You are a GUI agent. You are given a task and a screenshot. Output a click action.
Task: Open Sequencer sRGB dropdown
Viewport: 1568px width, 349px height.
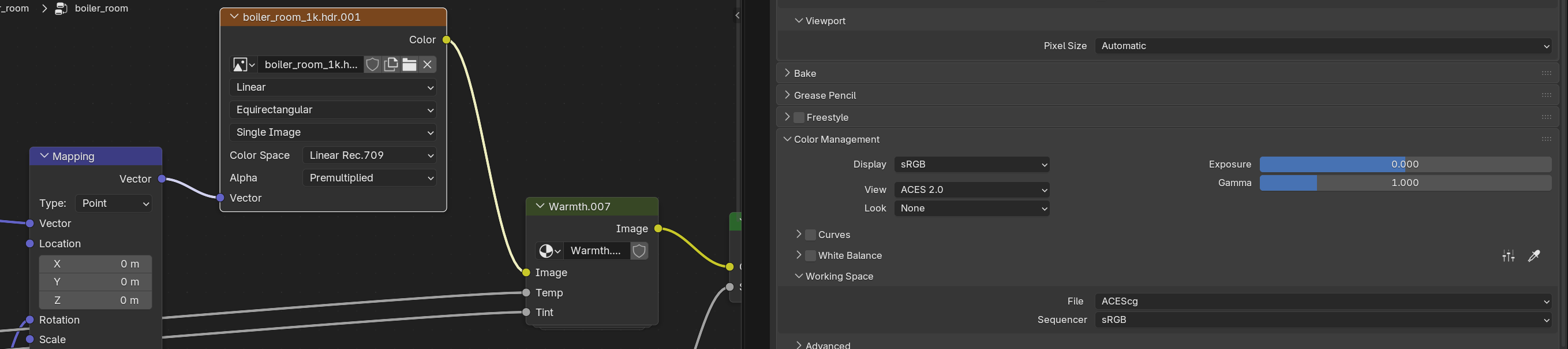point(1323,320)
